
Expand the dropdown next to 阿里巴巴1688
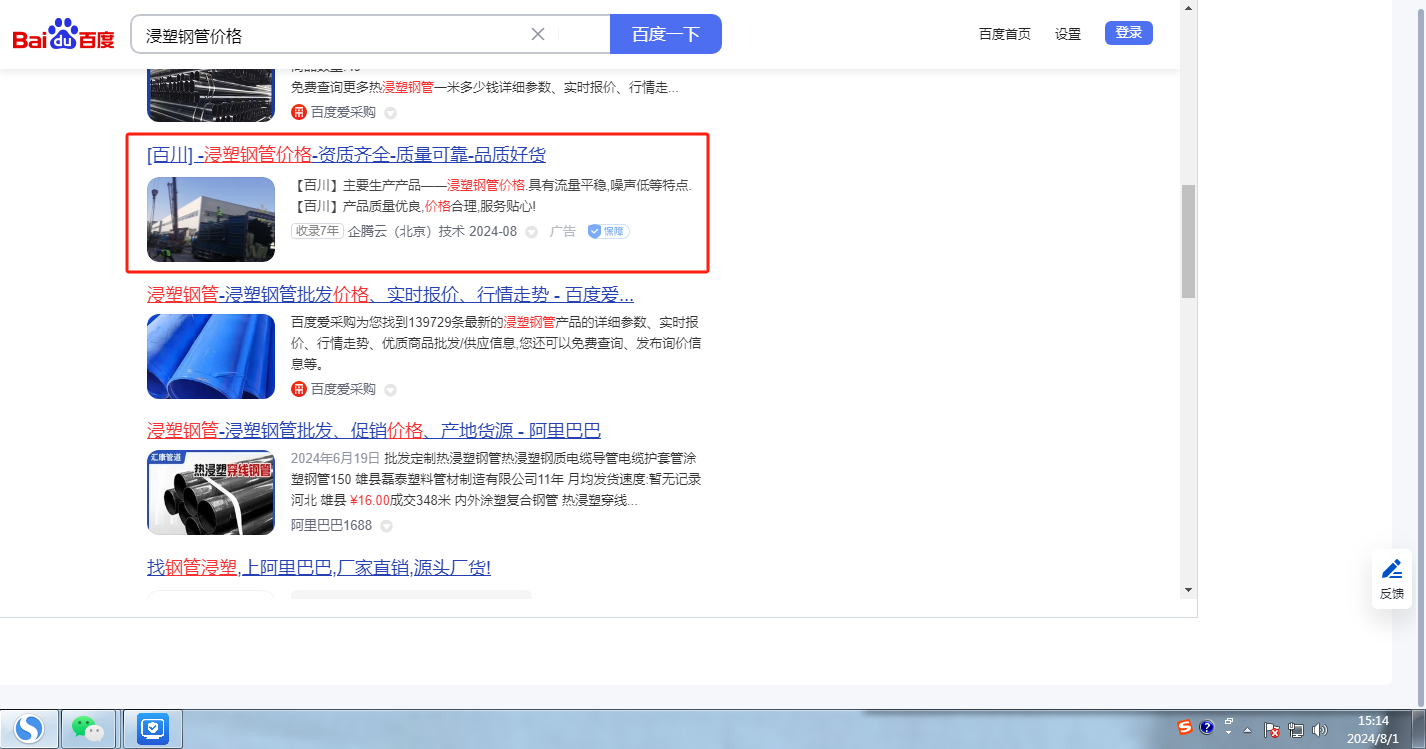pyautogui.click(x=386, y=526)
